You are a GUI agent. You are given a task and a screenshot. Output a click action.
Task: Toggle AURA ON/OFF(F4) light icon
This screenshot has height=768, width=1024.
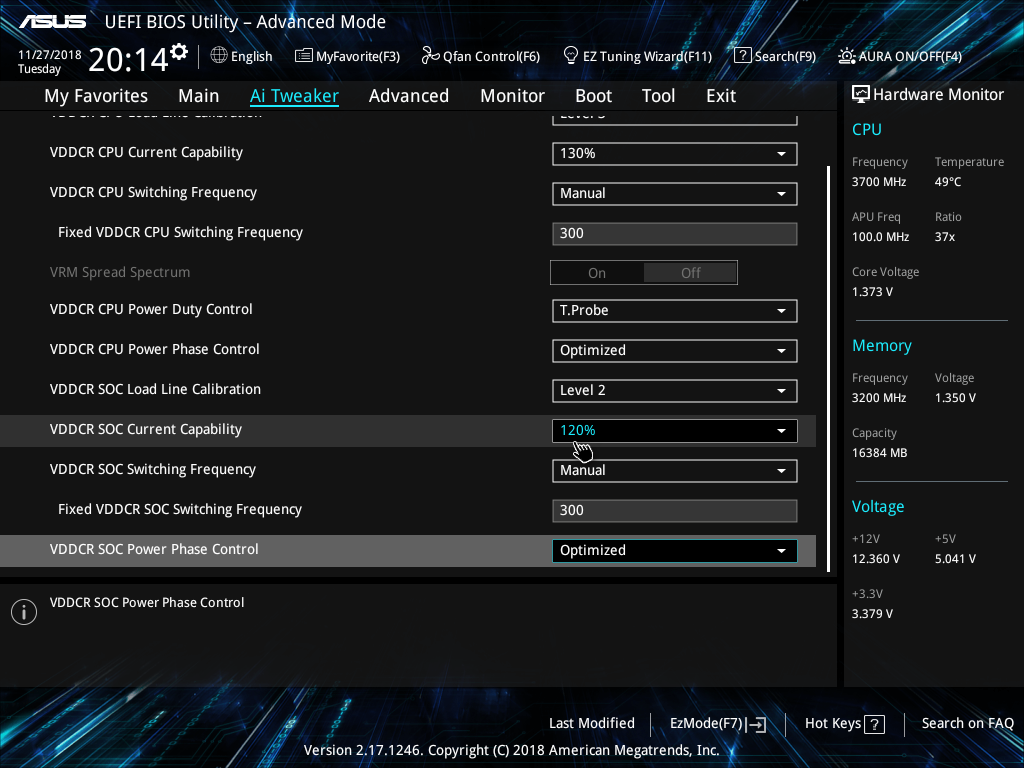[x=846, y=56]
